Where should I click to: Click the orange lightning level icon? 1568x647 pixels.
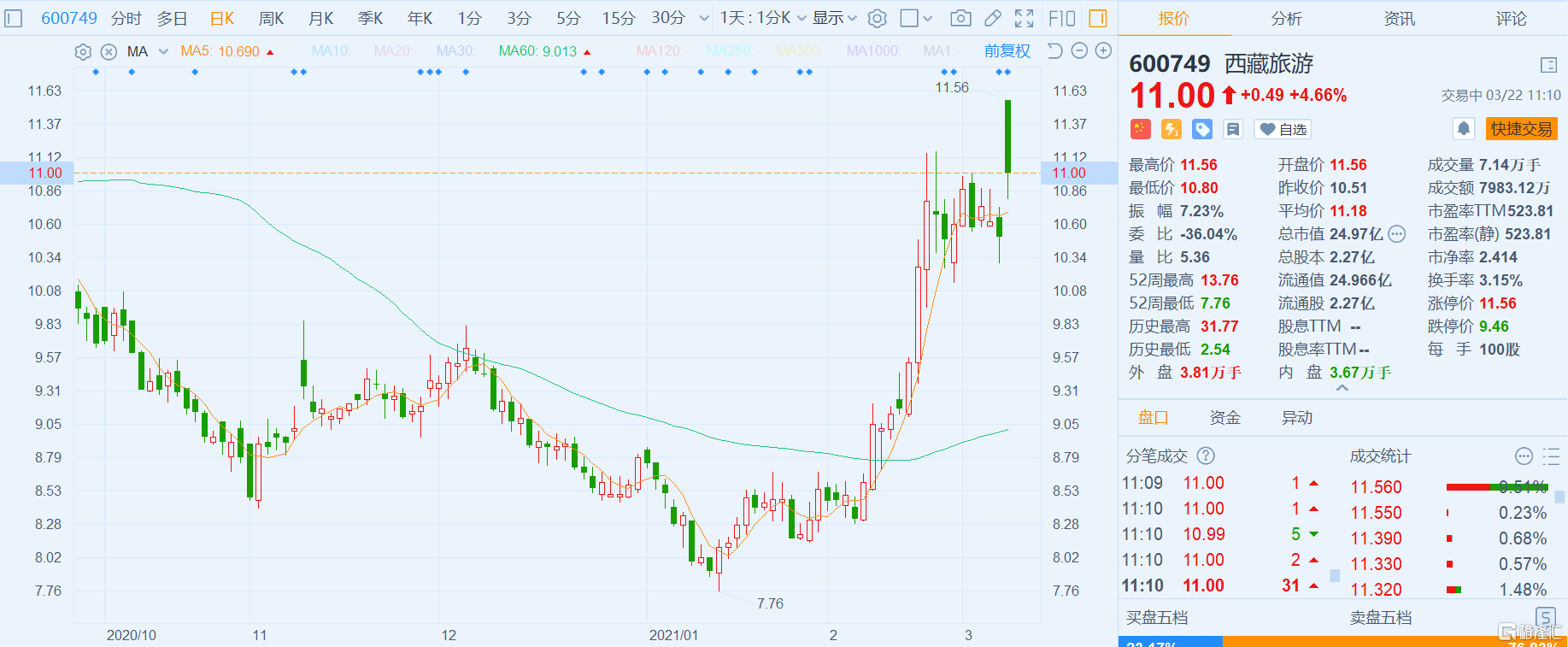[x=1172, y=129]
